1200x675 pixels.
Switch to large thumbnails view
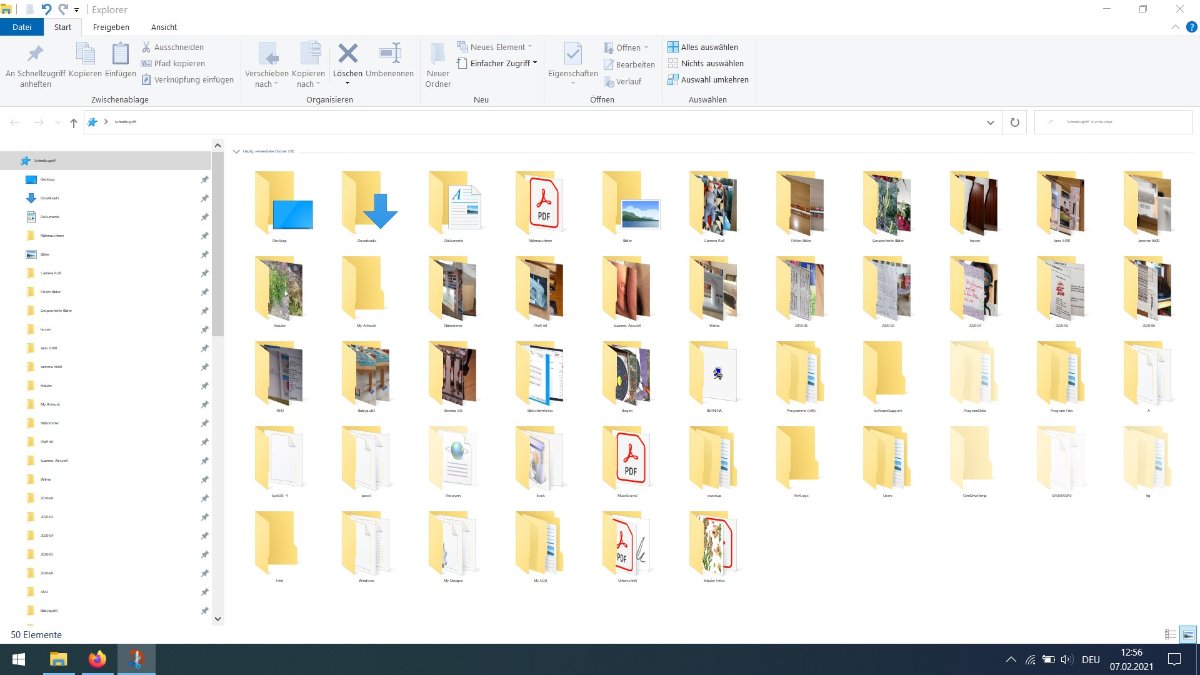pos(1188,635)
